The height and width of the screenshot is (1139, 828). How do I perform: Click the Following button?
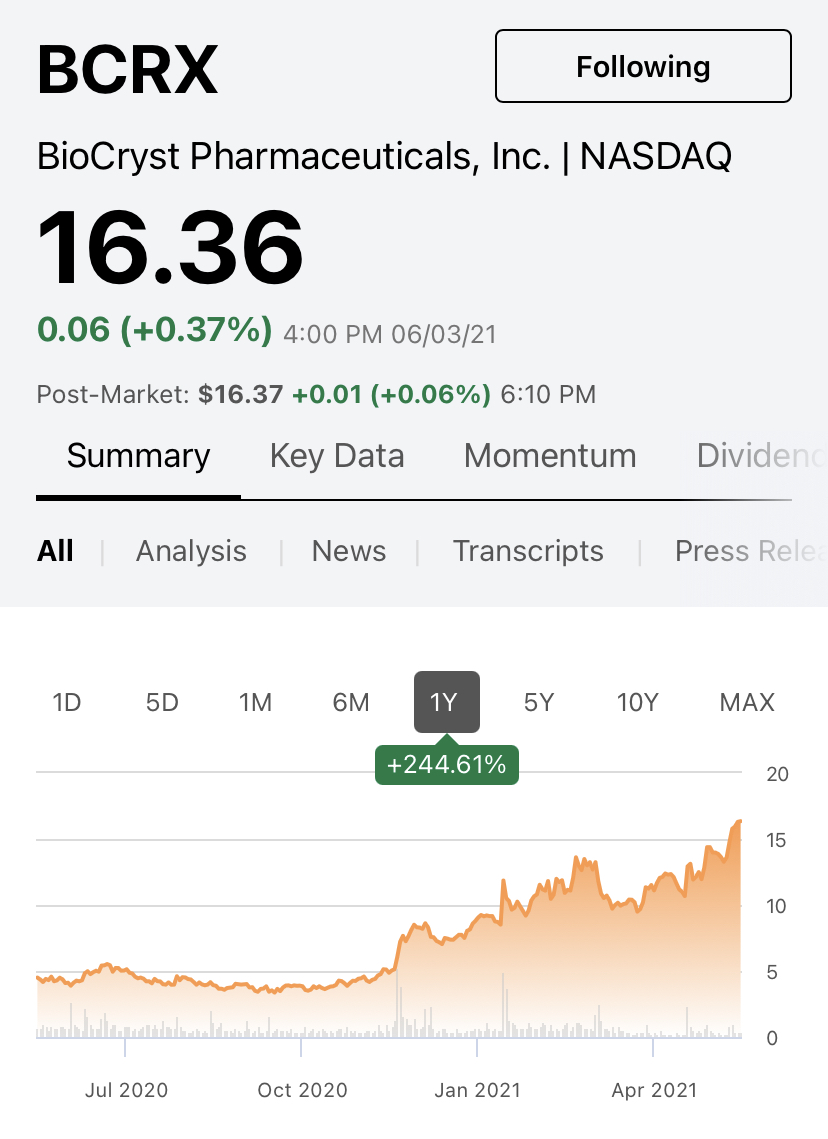click(x=643, y=66)
